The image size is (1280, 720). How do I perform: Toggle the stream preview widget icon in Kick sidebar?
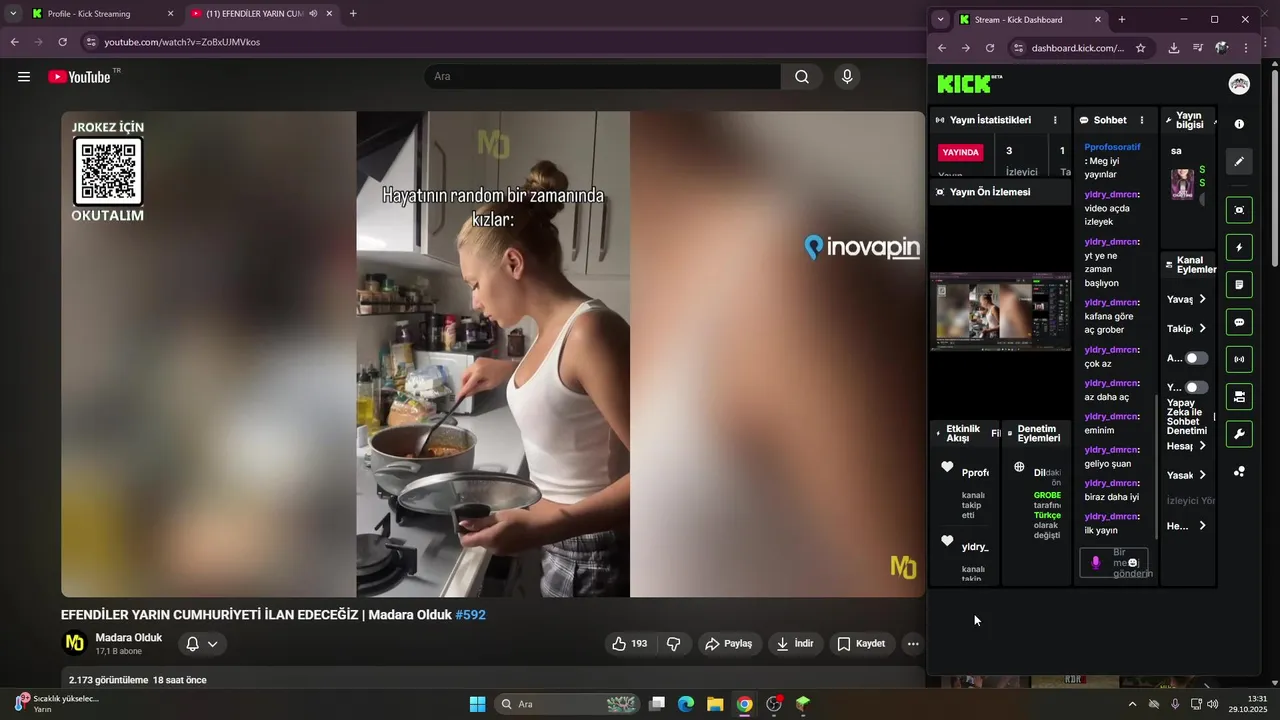click(1239, 210)
